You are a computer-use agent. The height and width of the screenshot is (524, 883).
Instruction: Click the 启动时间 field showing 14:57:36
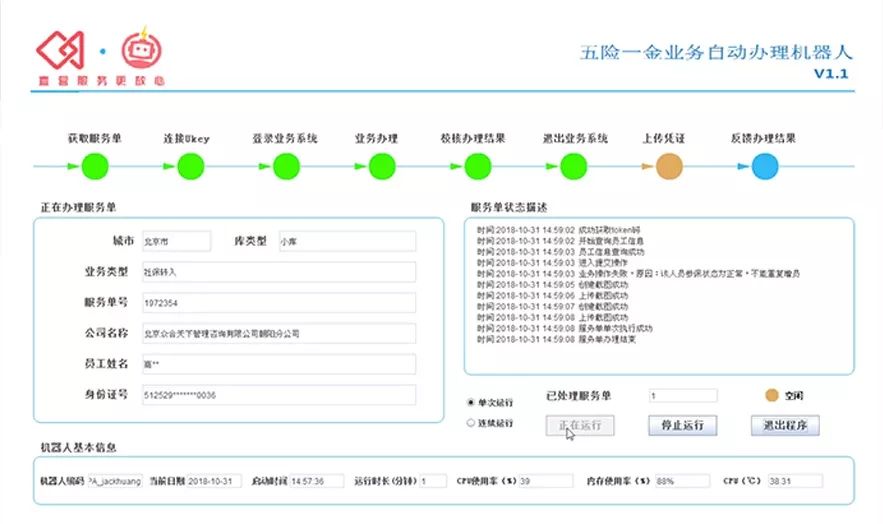click(x=316, y=481)
